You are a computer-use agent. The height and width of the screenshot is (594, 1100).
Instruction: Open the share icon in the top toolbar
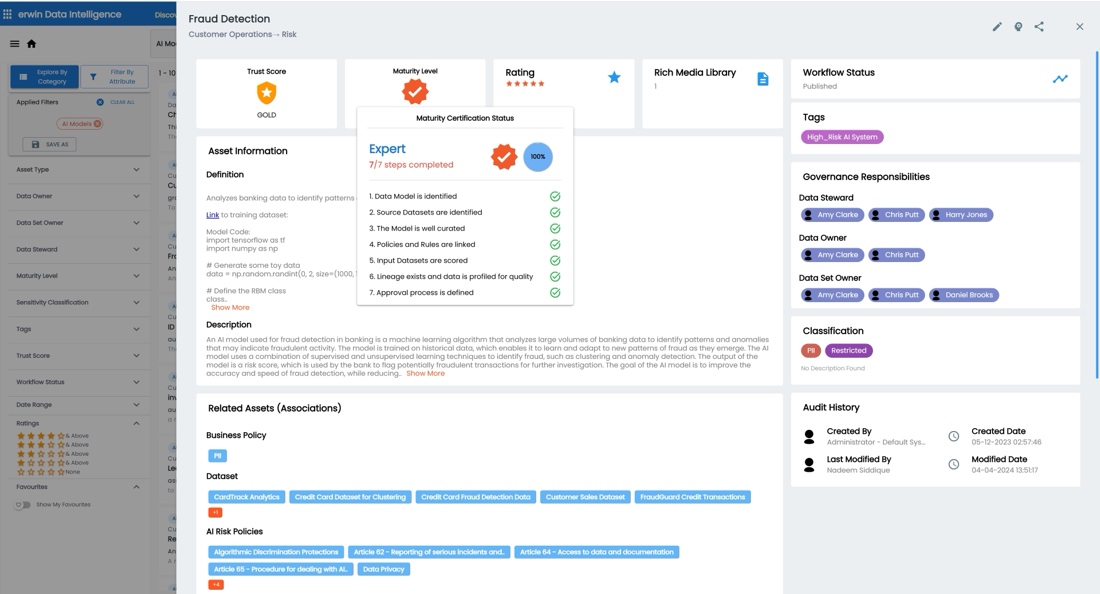1040,27
